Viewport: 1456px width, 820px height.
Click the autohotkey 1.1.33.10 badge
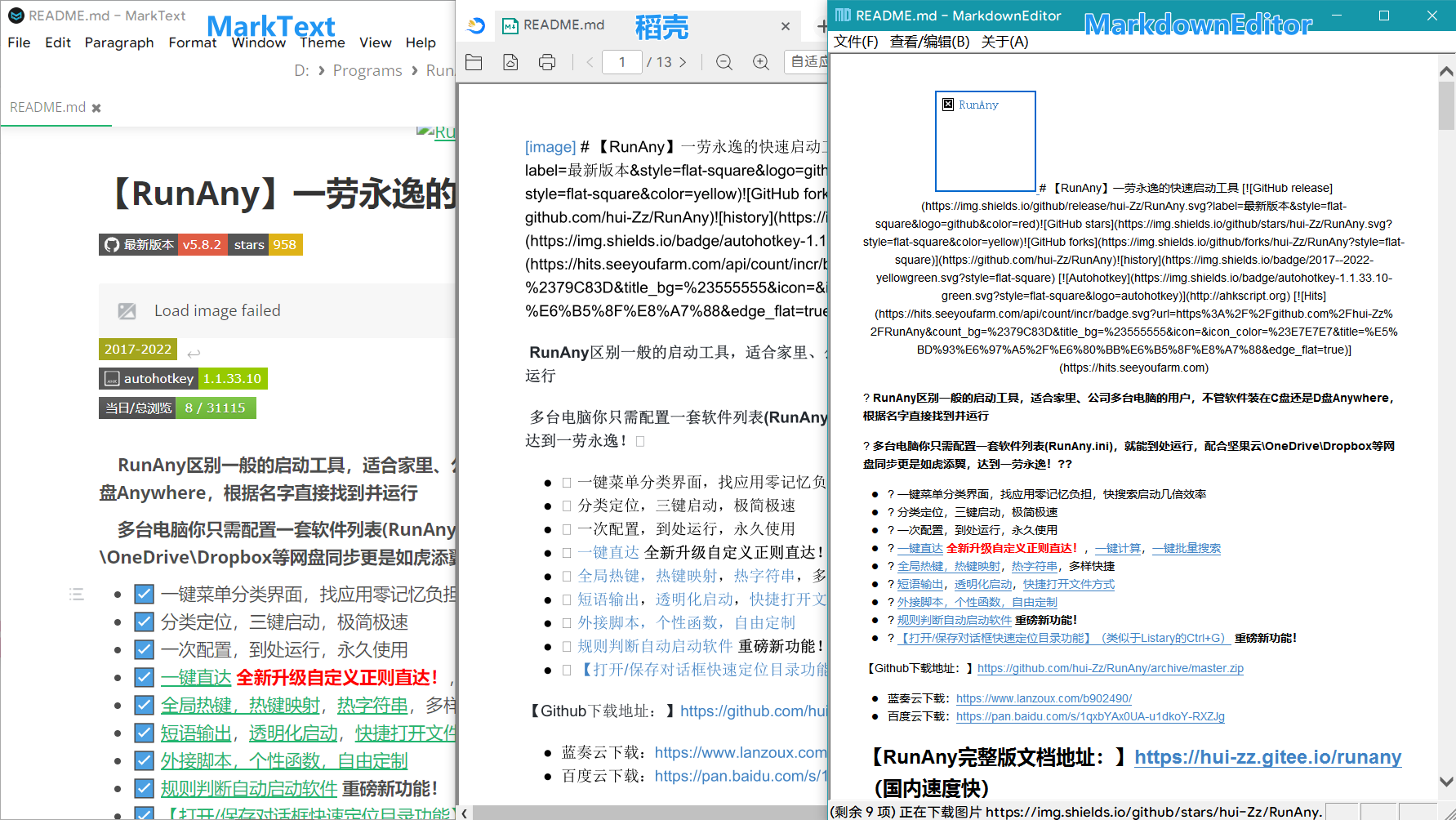click(184, 378)
